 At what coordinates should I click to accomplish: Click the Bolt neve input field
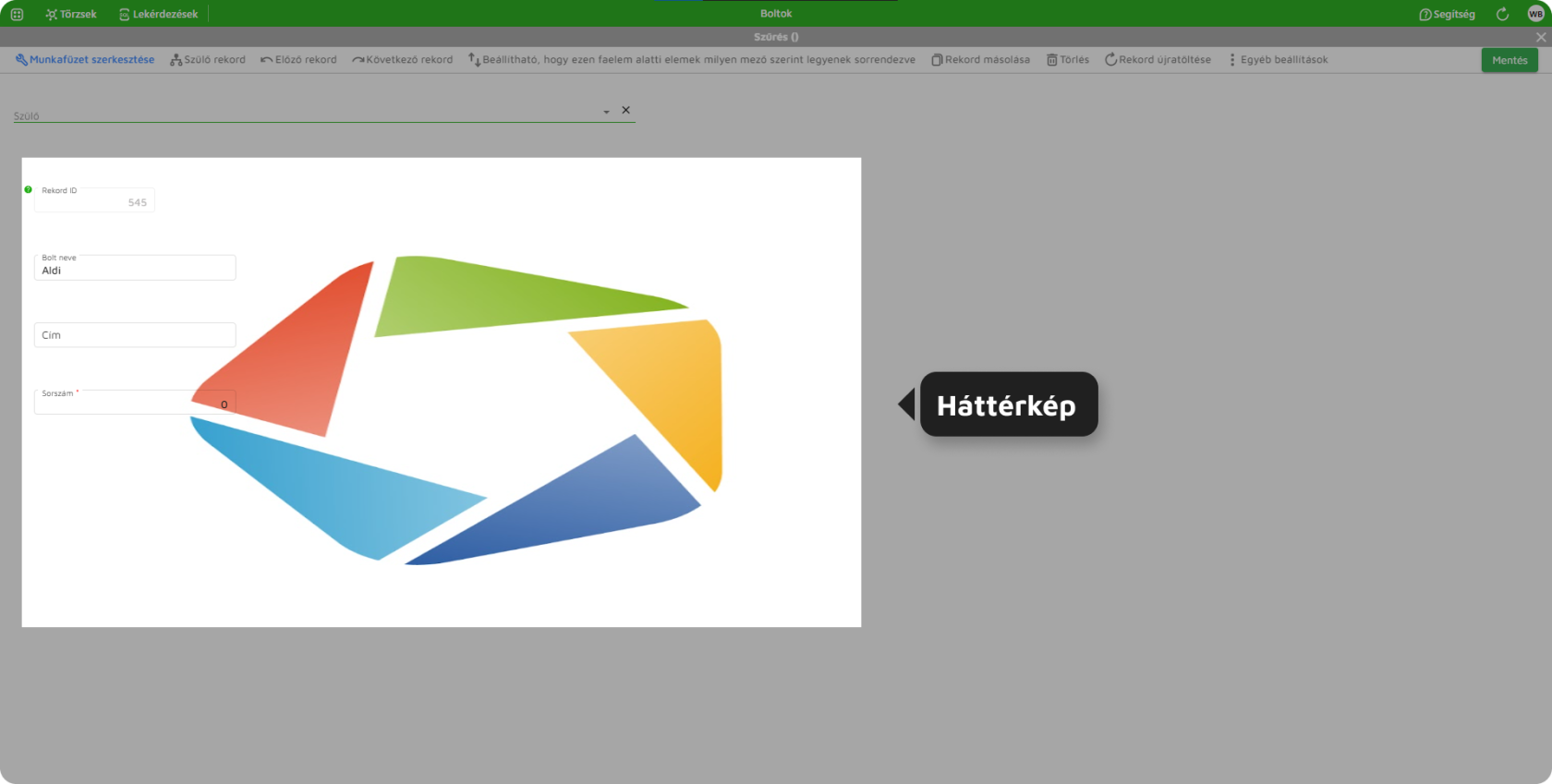[x=135, y=268]
